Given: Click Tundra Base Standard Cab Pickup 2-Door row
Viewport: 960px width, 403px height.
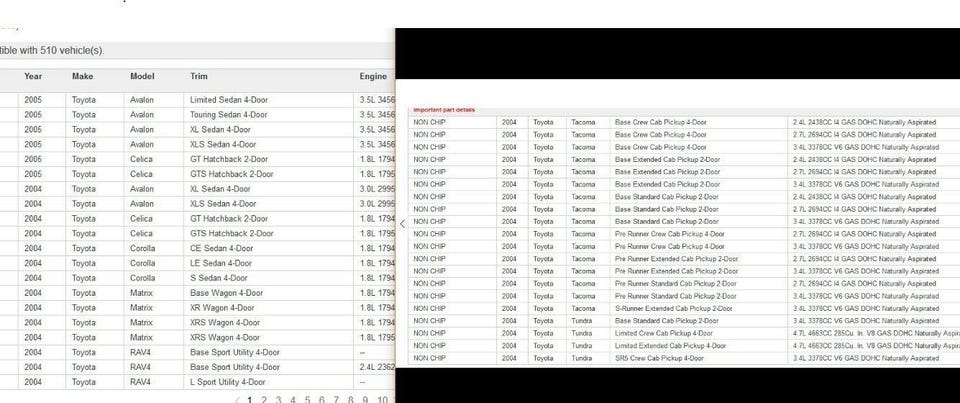Looking at the screenshot, I should coord(684,321).
